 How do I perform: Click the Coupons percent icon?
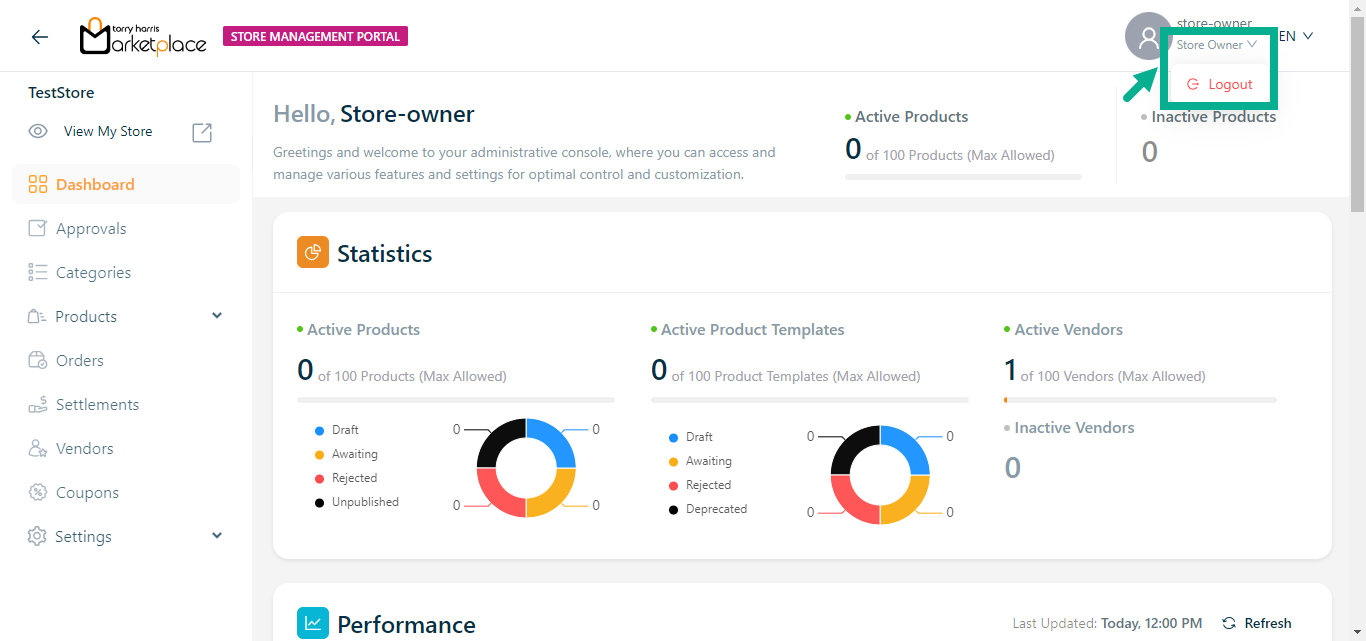38,492
